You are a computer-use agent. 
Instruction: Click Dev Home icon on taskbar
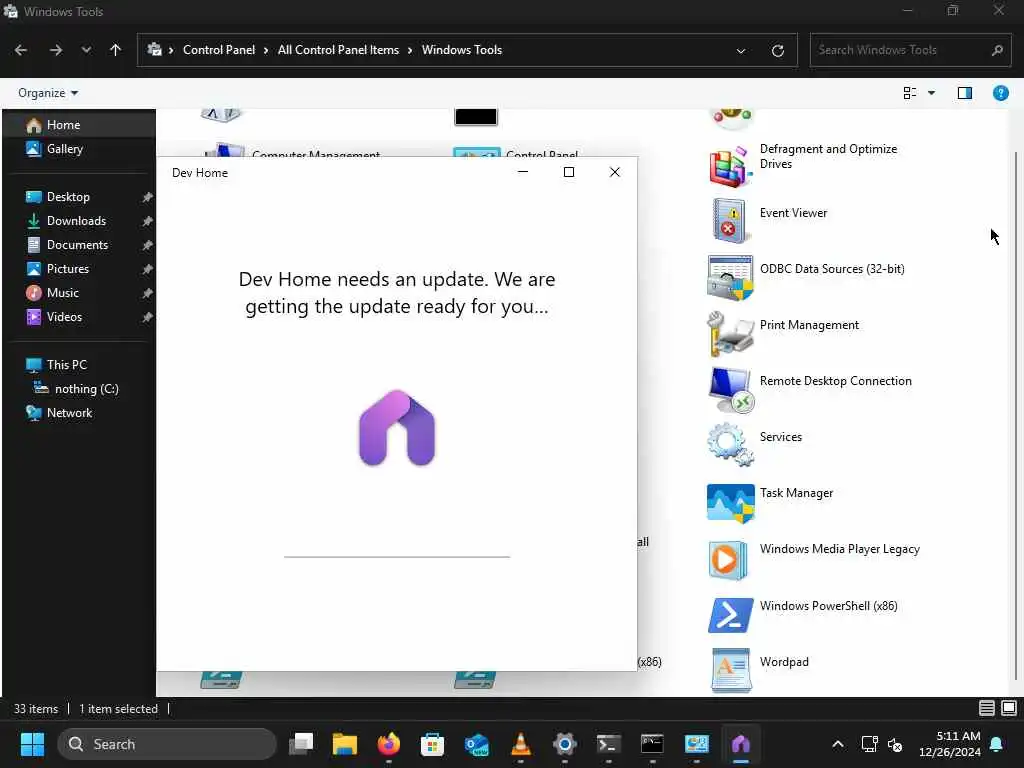pyautogui.click(x=741, y=744)
